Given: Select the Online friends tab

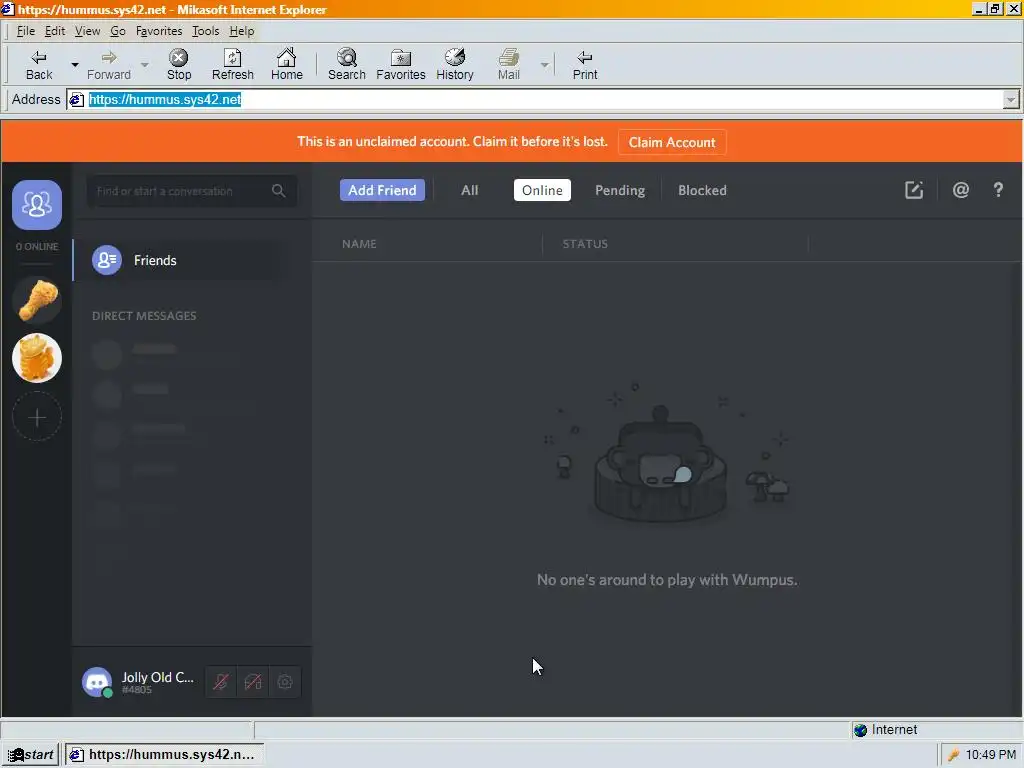Looking at the screenshot, I should click(x=542, y=190).
